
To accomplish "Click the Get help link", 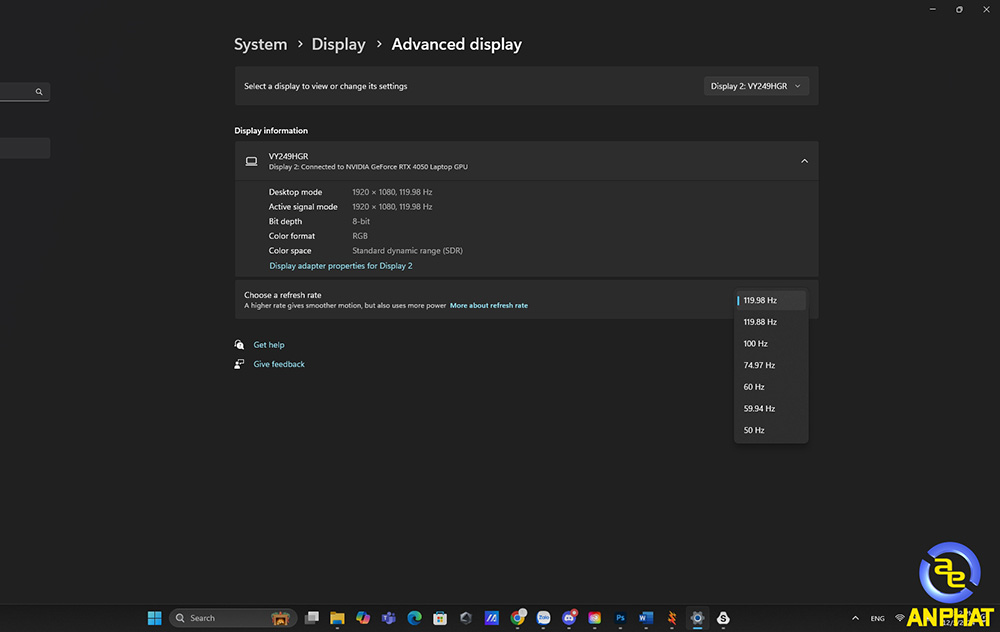I will pyautogui.click(x=268, y=345).
